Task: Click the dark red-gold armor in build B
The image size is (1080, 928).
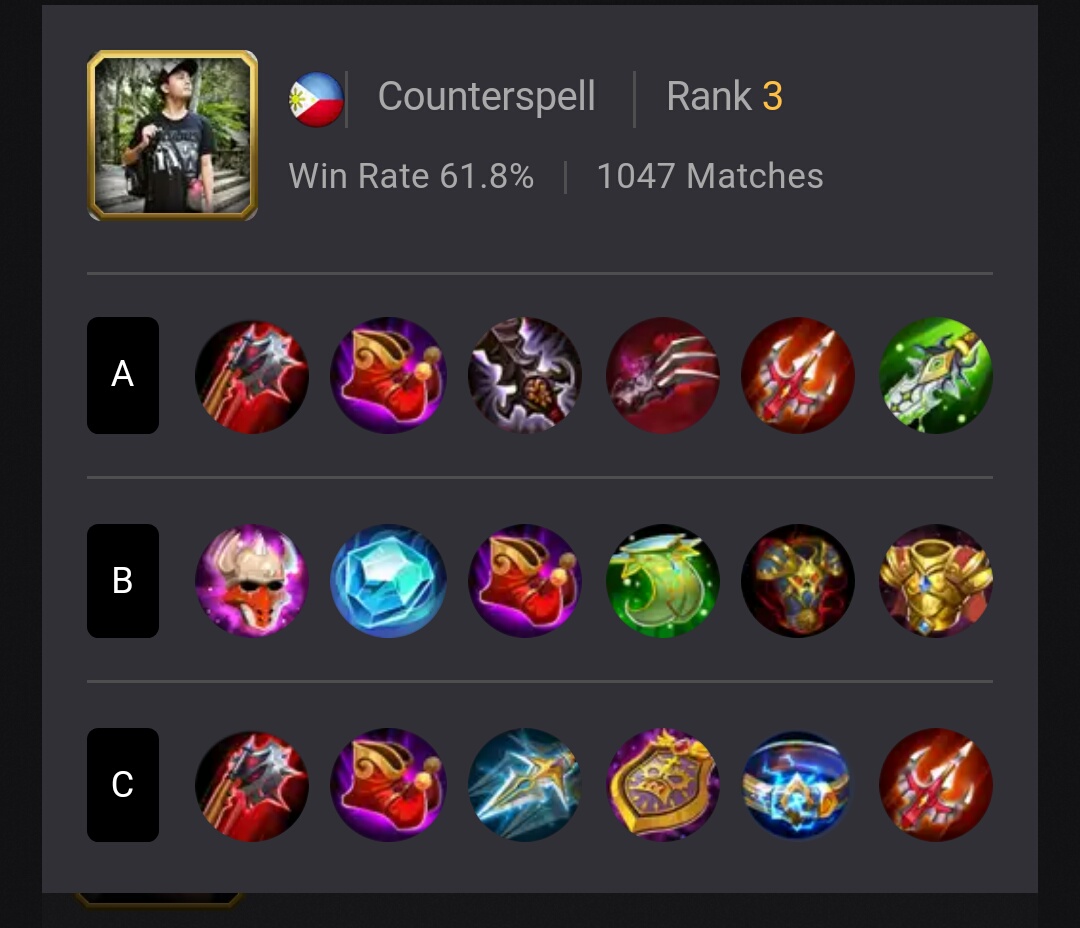Action: [x=798, y=581]
